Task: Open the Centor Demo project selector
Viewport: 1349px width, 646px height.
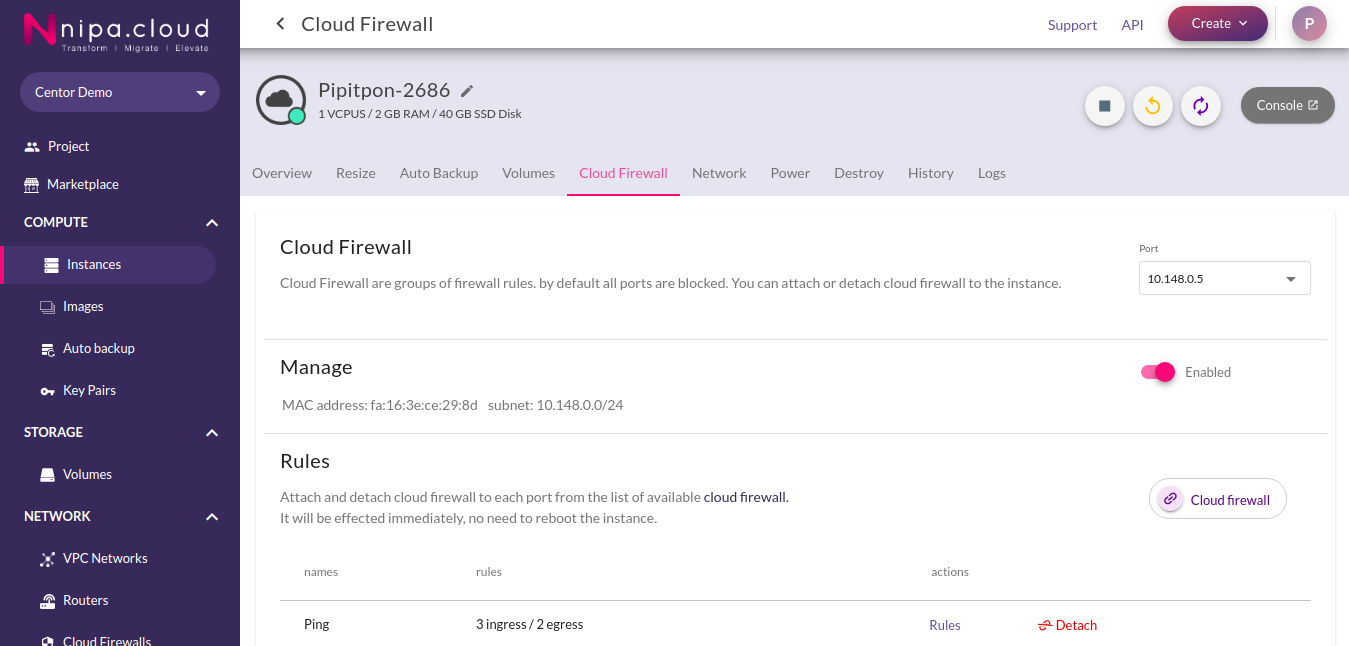Action: (120, 92)
